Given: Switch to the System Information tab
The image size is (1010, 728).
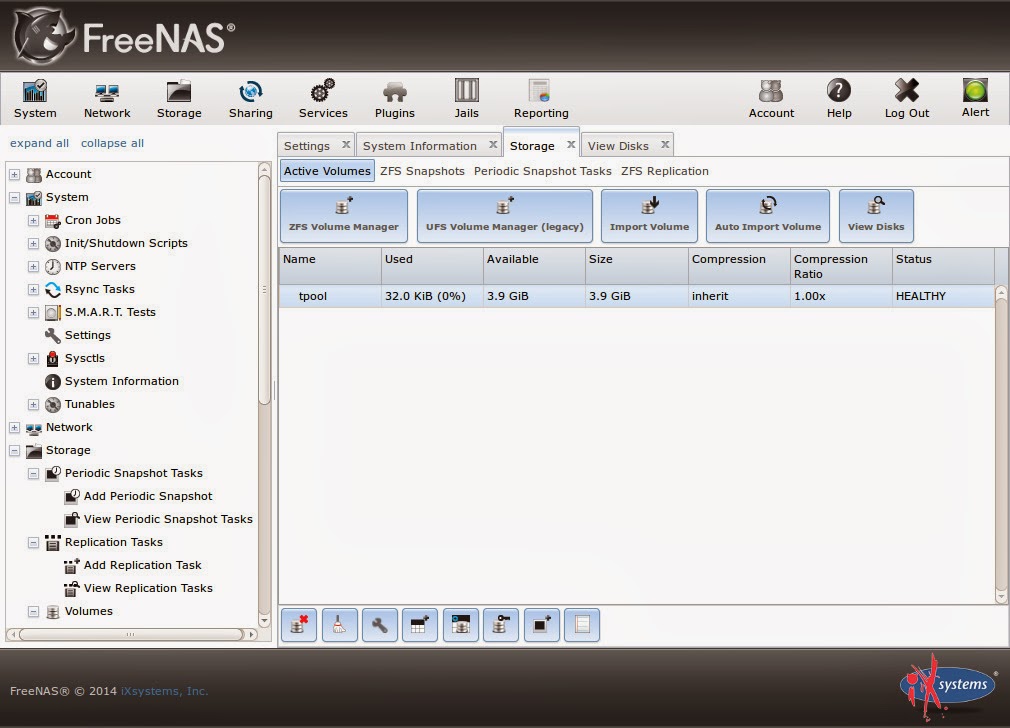Looking at the screenshot, I should (x=419, y=146).
